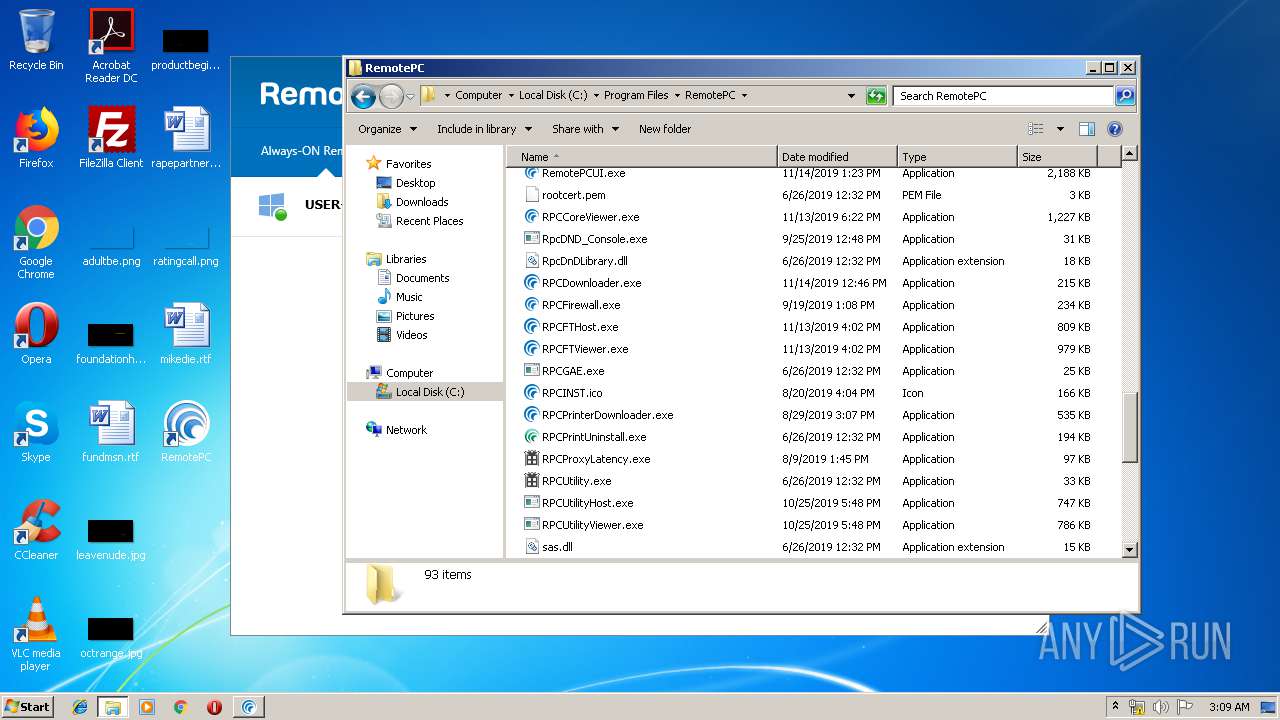1280x720 pixels.
Task: Sort by Date modified column
Action: 837,157
